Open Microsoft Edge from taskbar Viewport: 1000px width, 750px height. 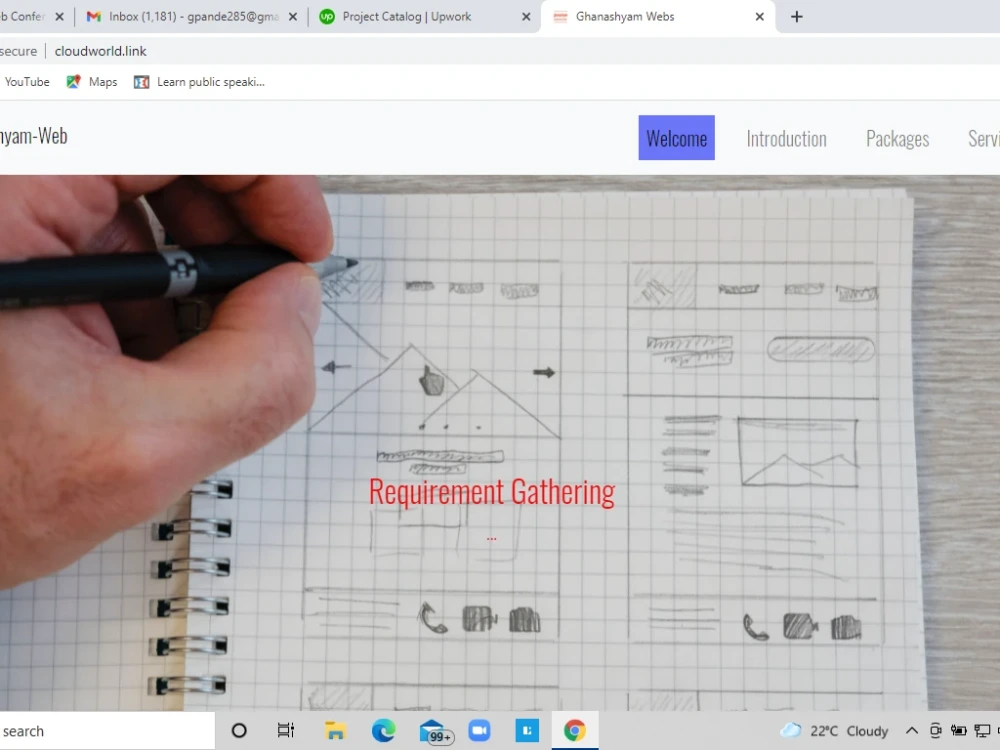383,731
